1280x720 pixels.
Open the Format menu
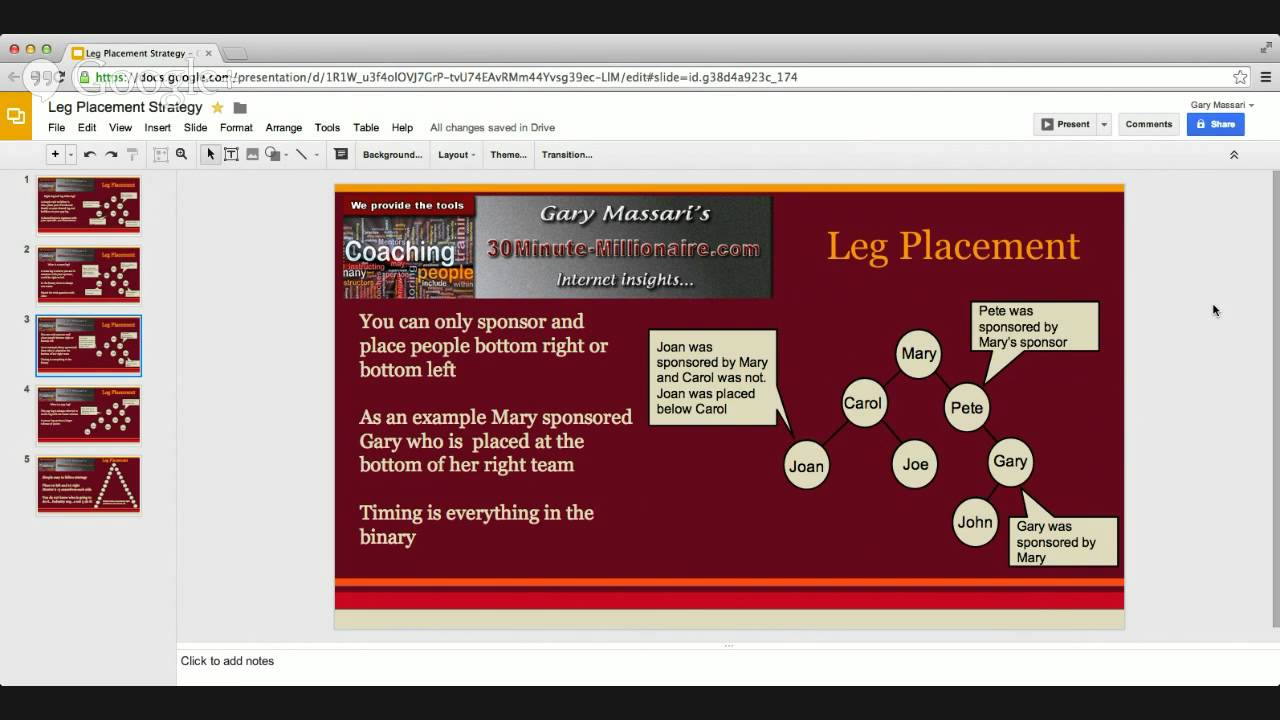pyautogui.click(x=236, y=128)
